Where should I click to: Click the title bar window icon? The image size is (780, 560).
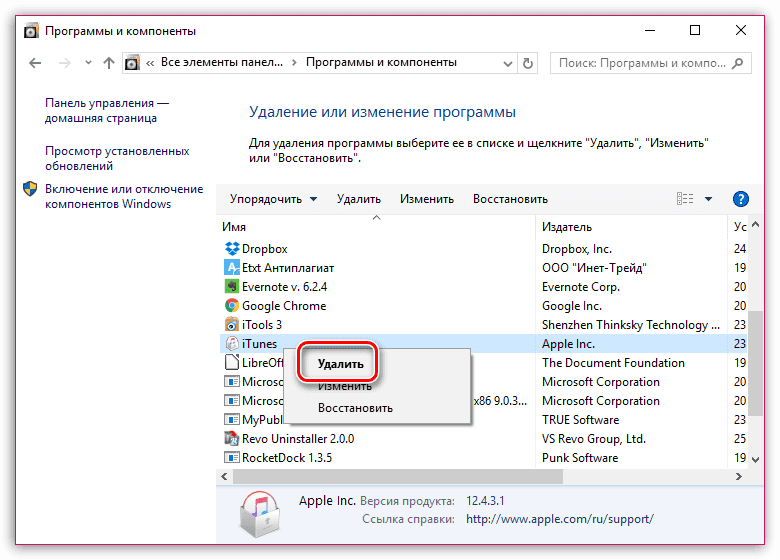pyautogui.click(x=31, y=31)
